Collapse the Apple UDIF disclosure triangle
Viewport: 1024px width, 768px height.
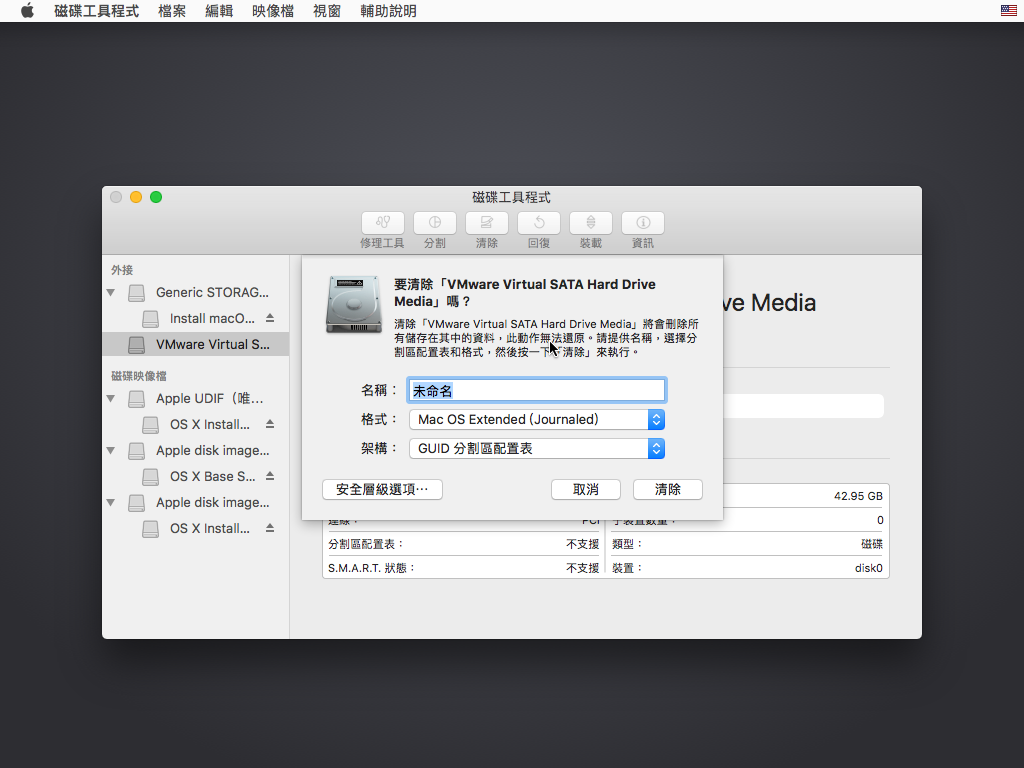point(111,398)
